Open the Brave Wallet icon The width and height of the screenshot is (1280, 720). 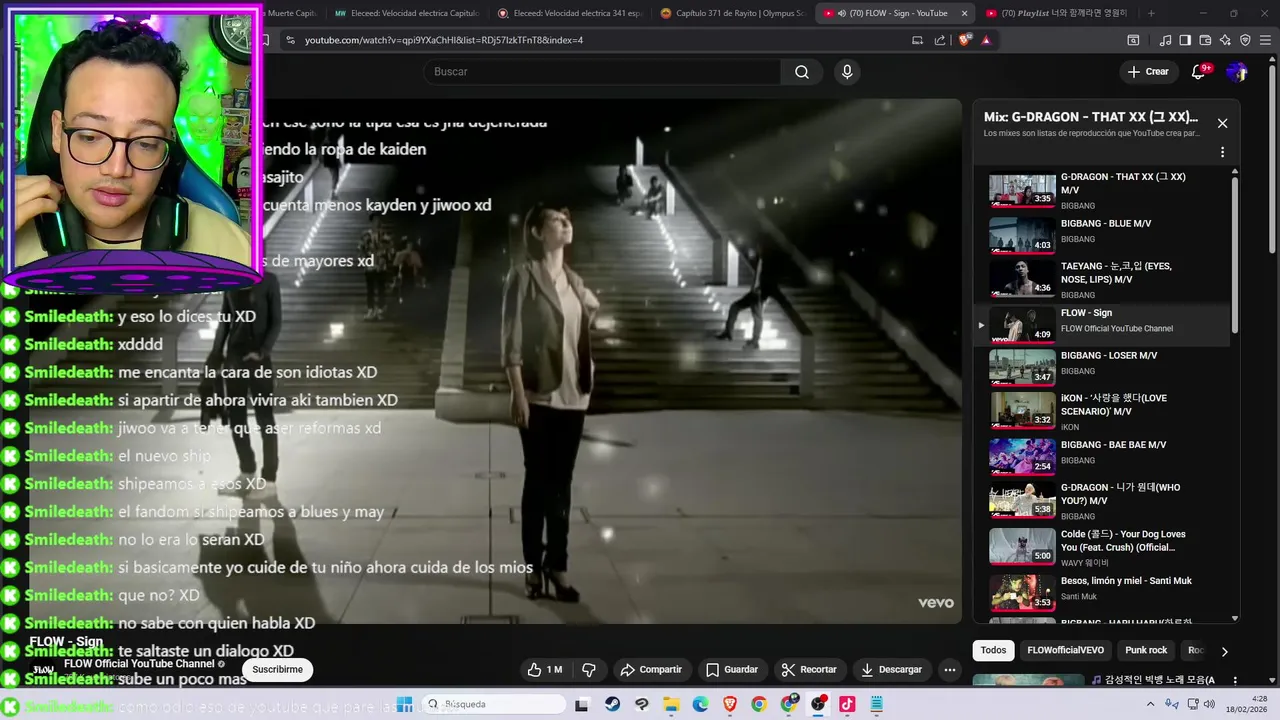[1205, 40]
